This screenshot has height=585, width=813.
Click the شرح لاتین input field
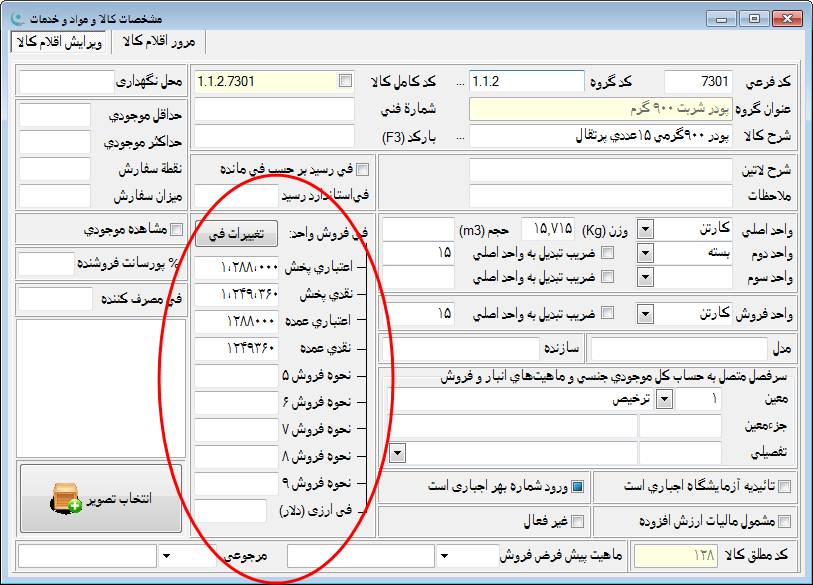click(x=600, y=170)
